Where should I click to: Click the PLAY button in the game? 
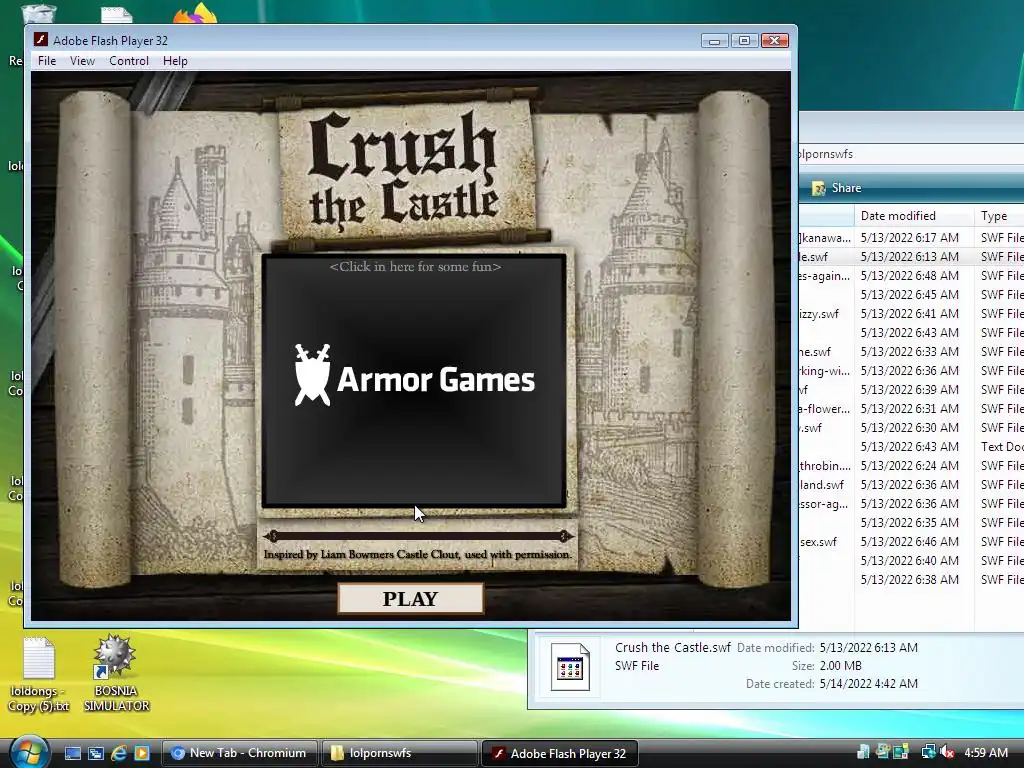411,599
